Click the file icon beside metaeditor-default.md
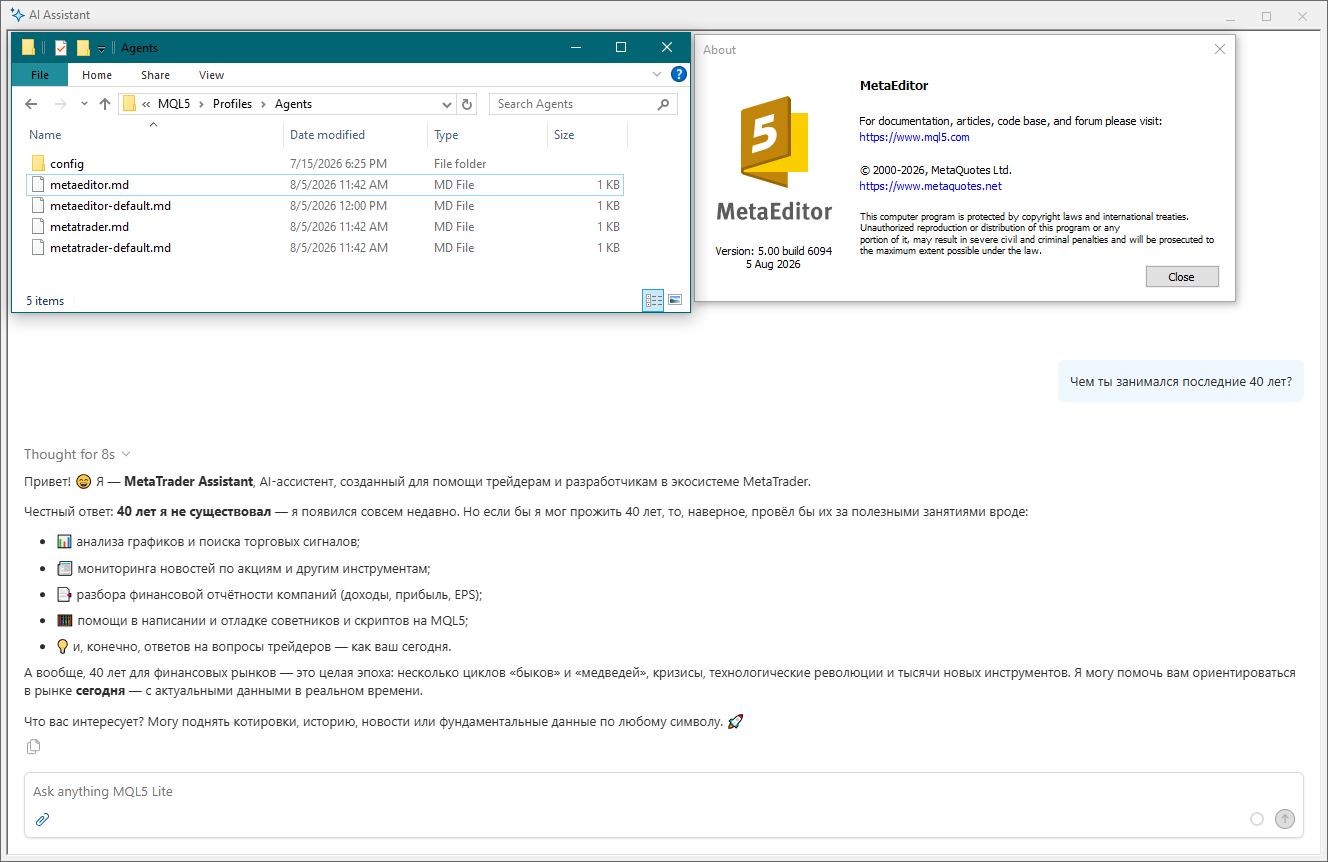 [x=38, y=206]
